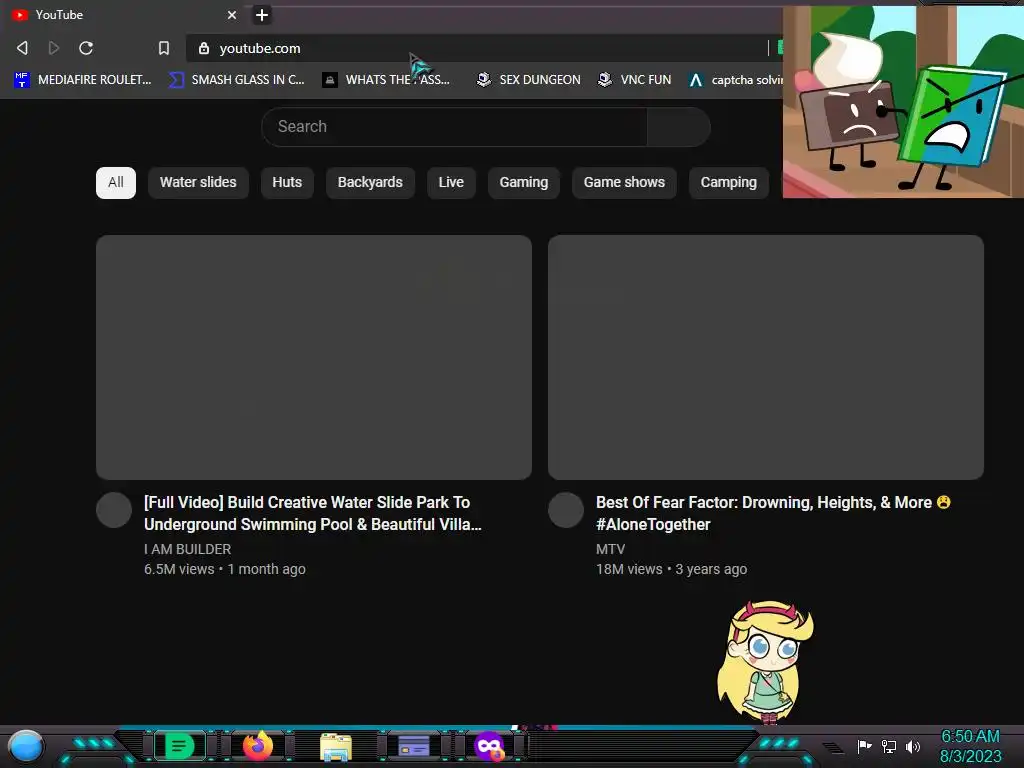Image resolution: width=1024 pixels, height=768 pixels.
Task: Click the lock icon in address bar
Action: [x=204, y=48]
